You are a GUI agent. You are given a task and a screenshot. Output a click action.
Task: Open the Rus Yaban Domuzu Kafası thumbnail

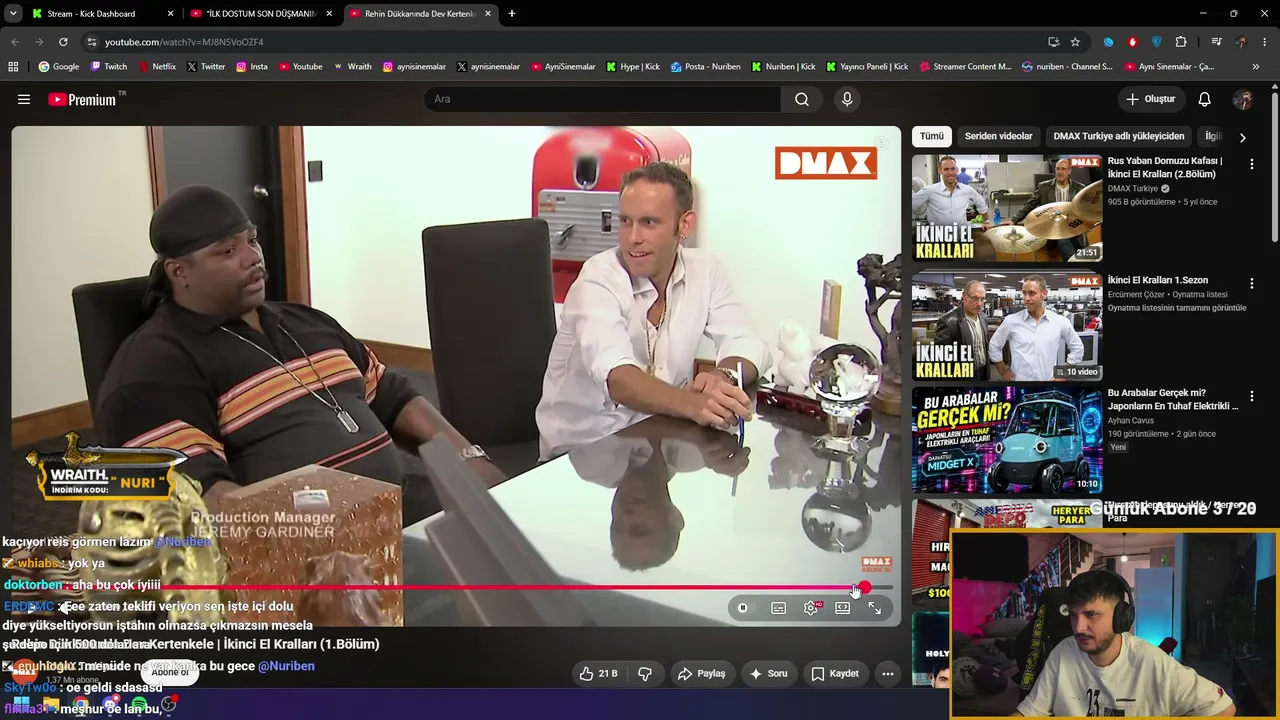pos(1007,208)
